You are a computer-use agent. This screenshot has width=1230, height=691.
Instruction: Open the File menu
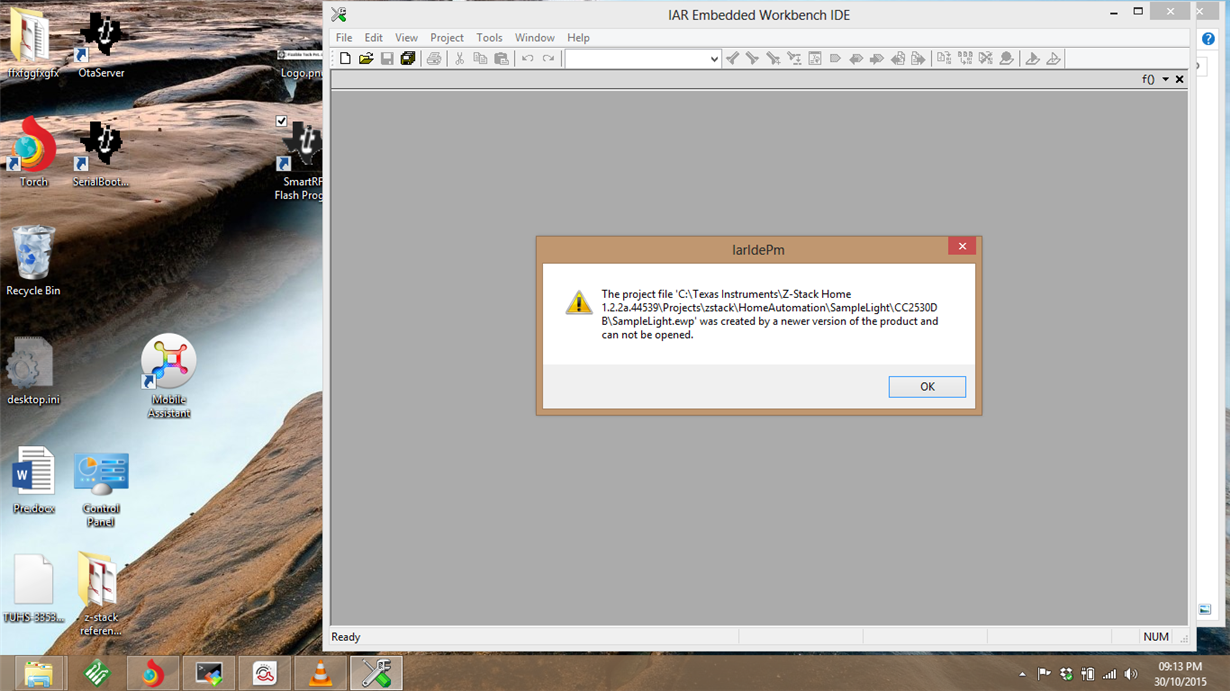(x=344, y=38)
